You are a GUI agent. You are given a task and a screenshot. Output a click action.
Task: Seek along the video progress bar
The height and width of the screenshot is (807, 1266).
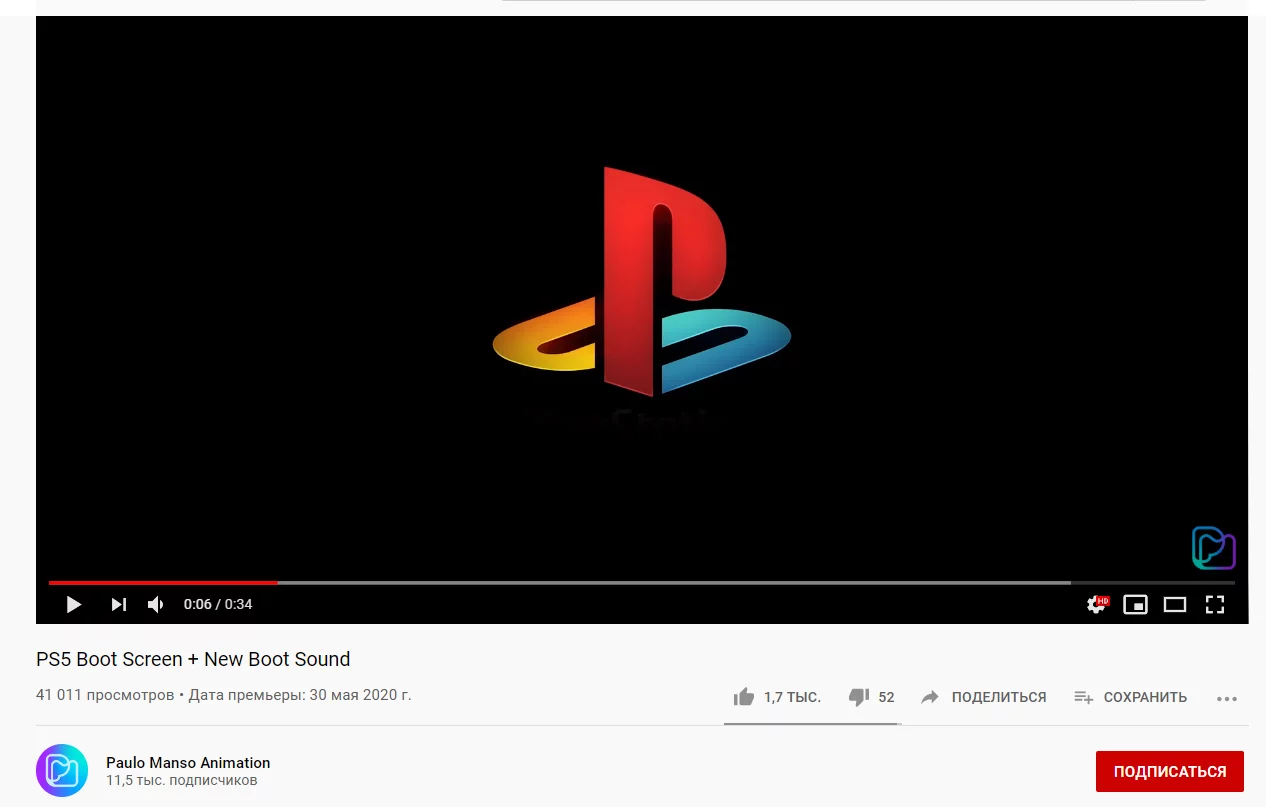(641, 582)
